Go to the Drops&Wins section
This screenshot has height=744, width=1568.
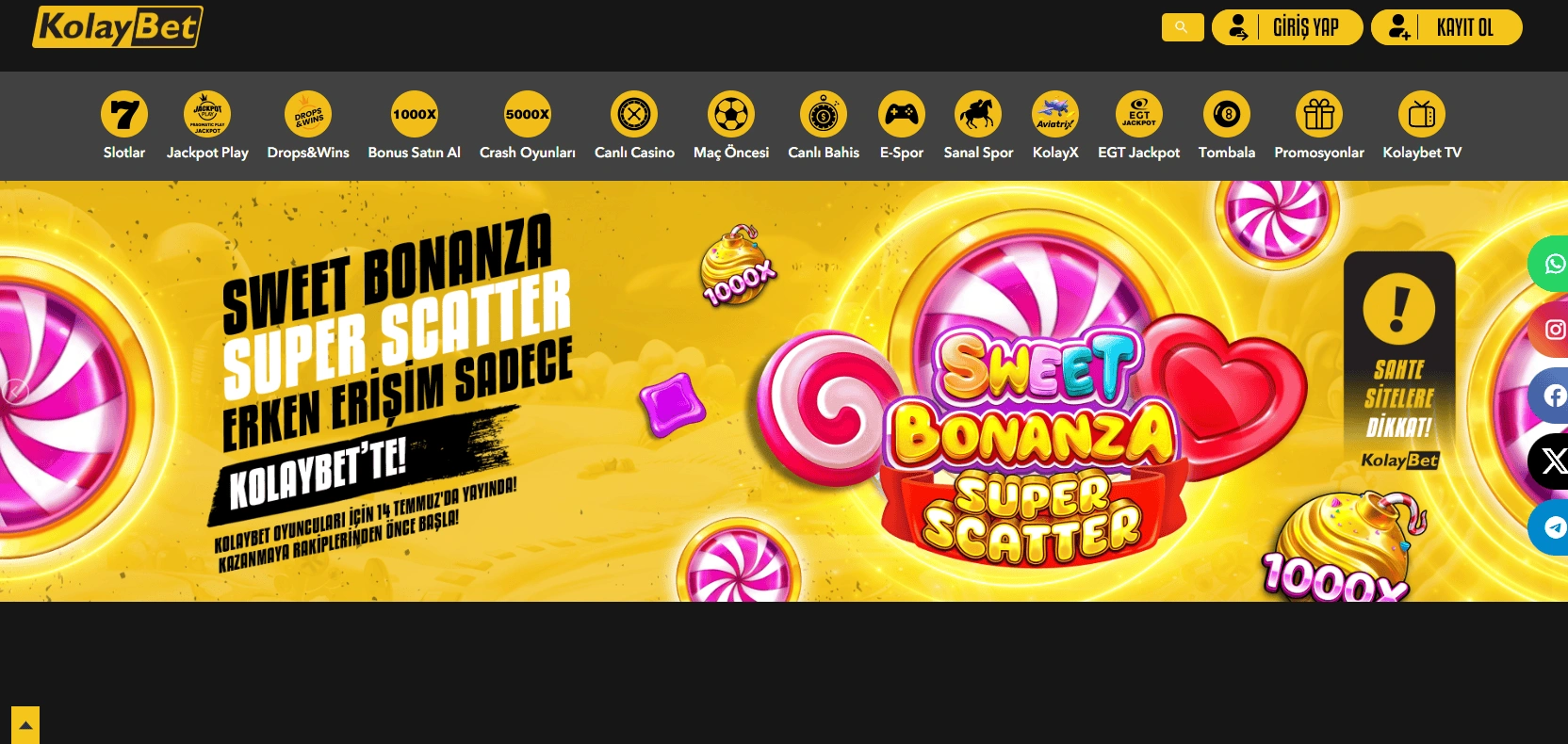pyautogui.click(x=308, y=114)
